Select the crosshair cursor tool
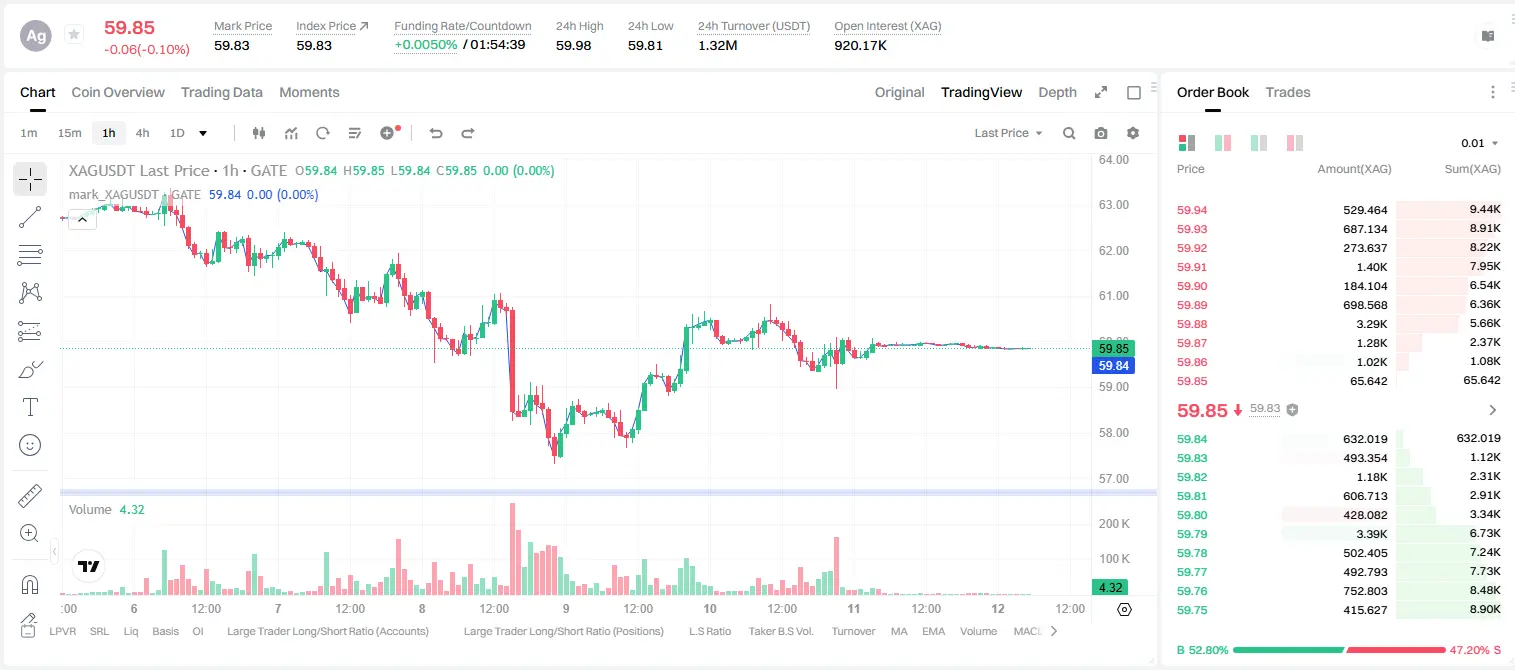This screenshot has height=670, width=1515. coord(30,179)
